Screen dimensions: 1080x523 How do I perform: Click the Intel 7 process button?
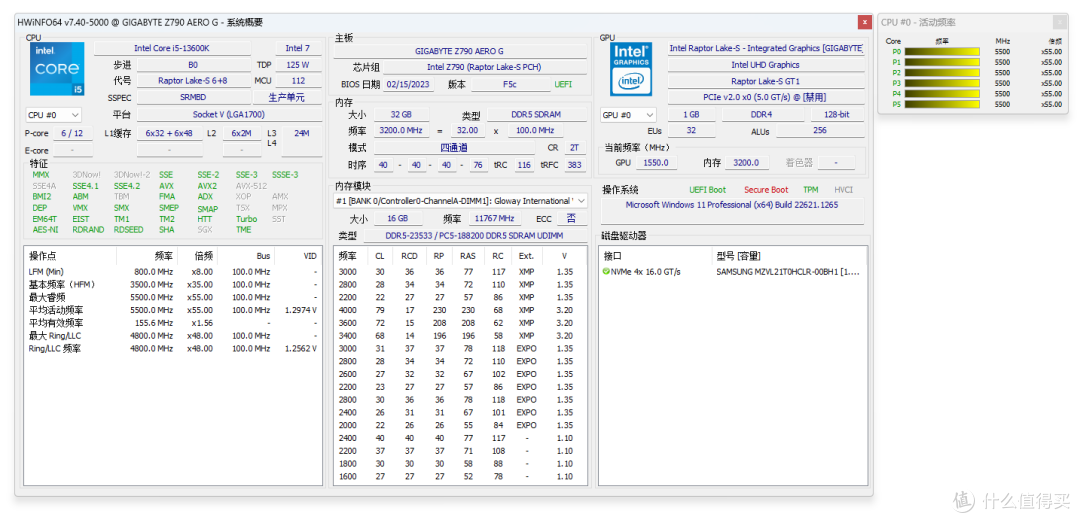pyautogui.click(x=298, y=48)
